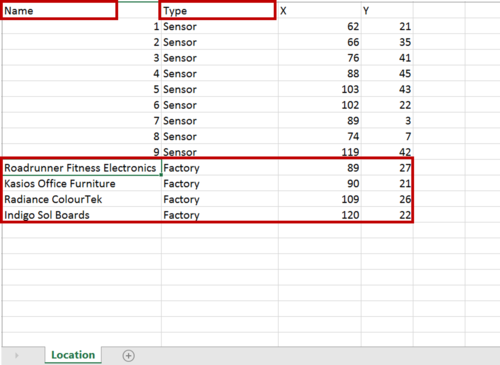
Task: Select X value 119 for sensor 9
Action: pos(320,152)
